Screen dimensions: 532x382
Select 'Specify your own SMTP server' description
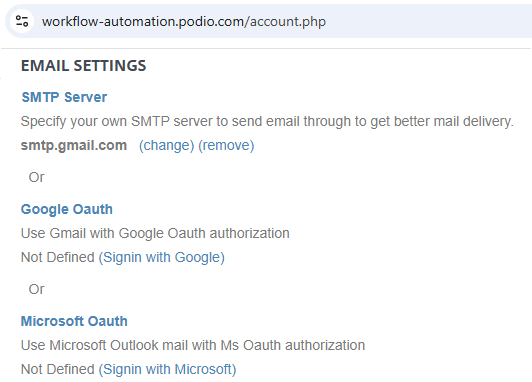pyautogui.click(x=267, y=121)
